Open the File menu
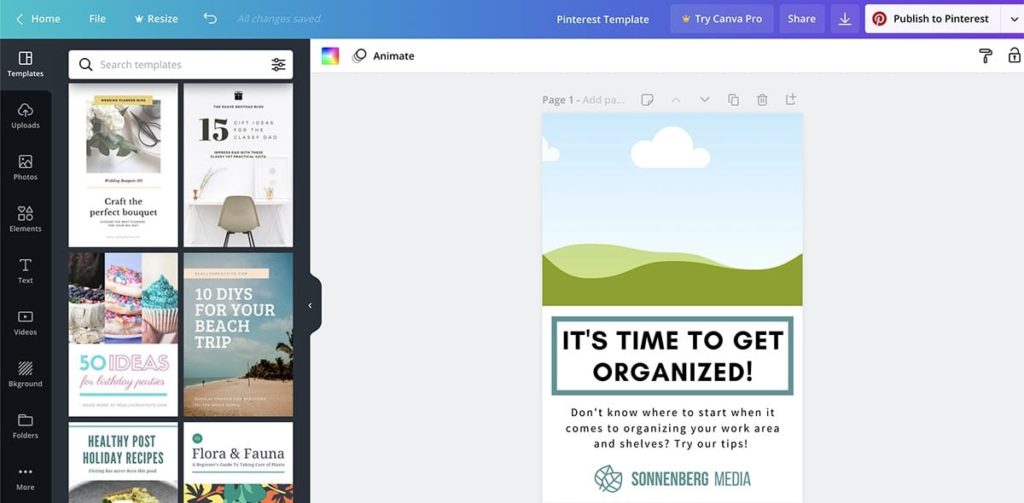Viewport: 1024px width, 503px height. coord(97,19)
